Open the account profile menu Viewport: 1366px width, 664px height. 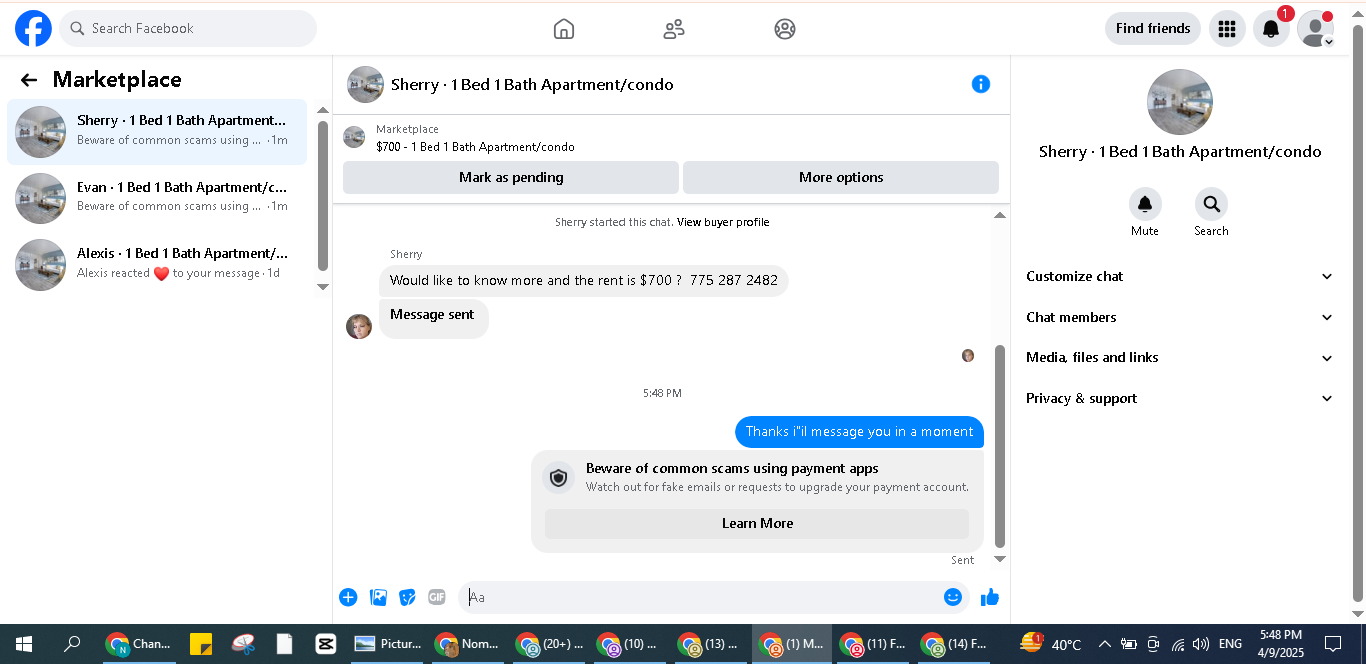[x=1315, y=29]
